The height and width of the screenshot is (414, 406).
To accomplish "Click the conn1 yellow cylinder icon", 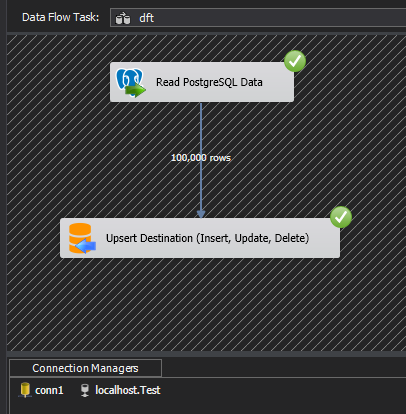I will click(x=25, y=390).
